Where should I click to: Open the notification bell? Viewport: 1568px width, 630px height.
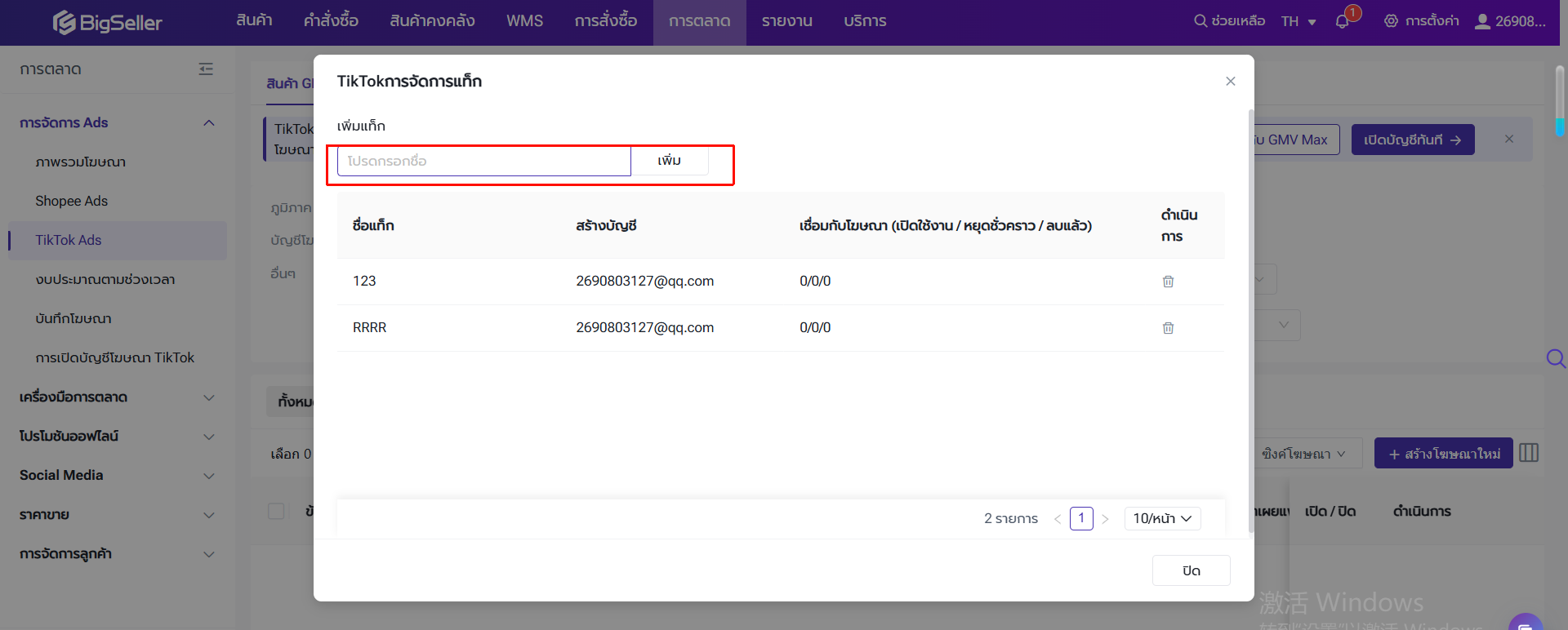click(x=1342, y=21)
